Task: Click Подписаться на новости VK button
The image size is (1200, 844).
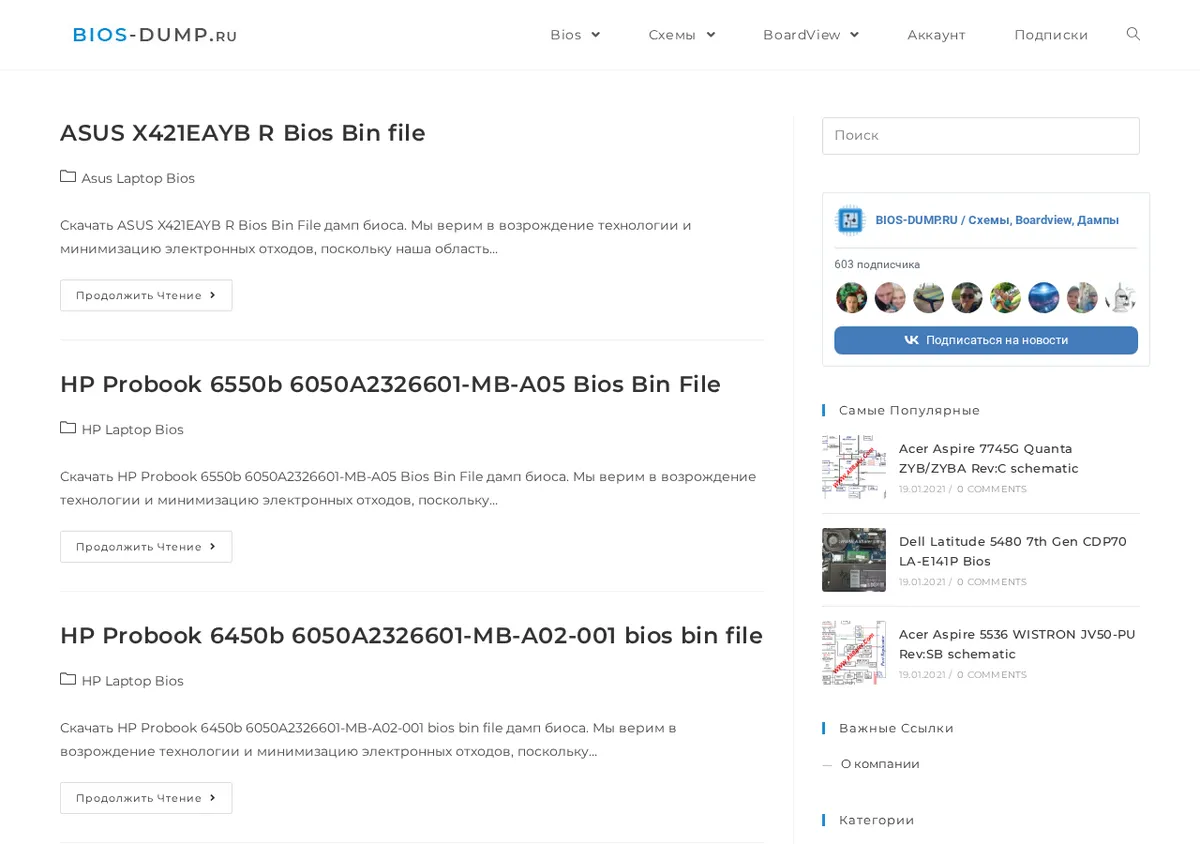Action: (x=986, y=340)
